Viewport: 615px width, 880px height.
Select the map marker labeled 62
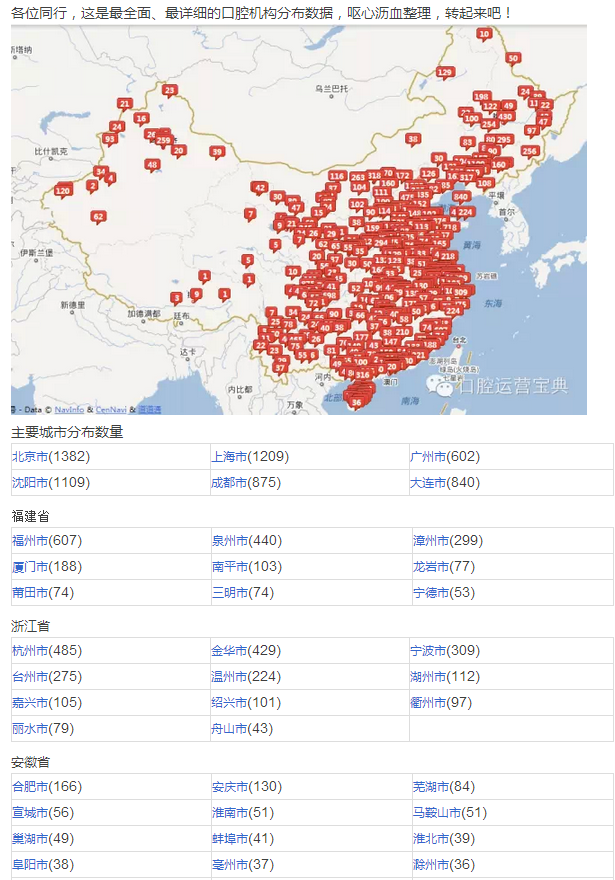pos(98,216)
